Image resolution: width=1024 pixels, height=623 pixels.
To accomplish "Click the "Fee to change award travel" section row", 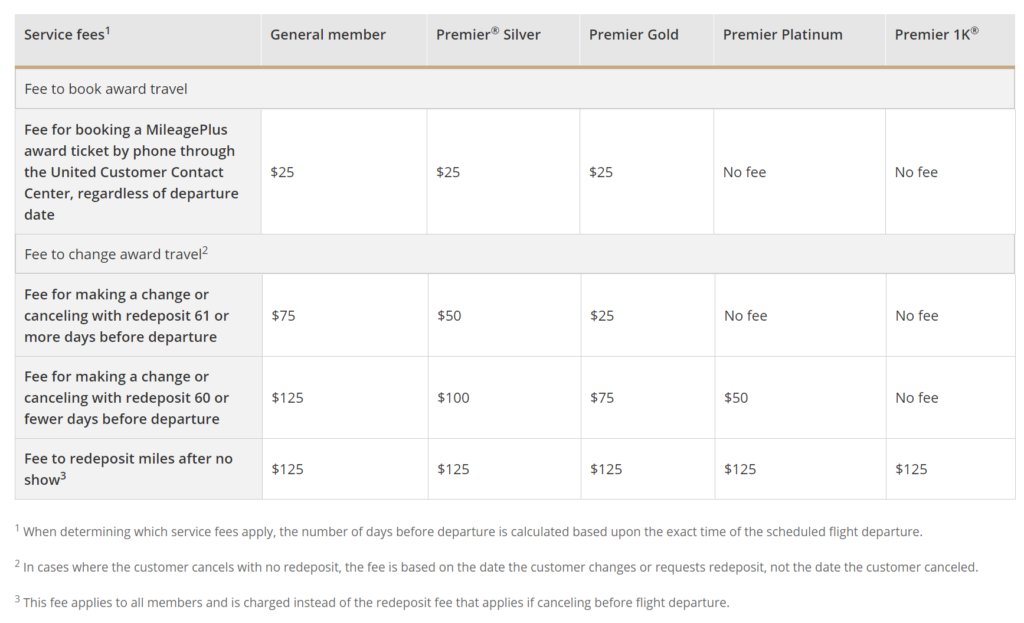I will pos(116,254).
